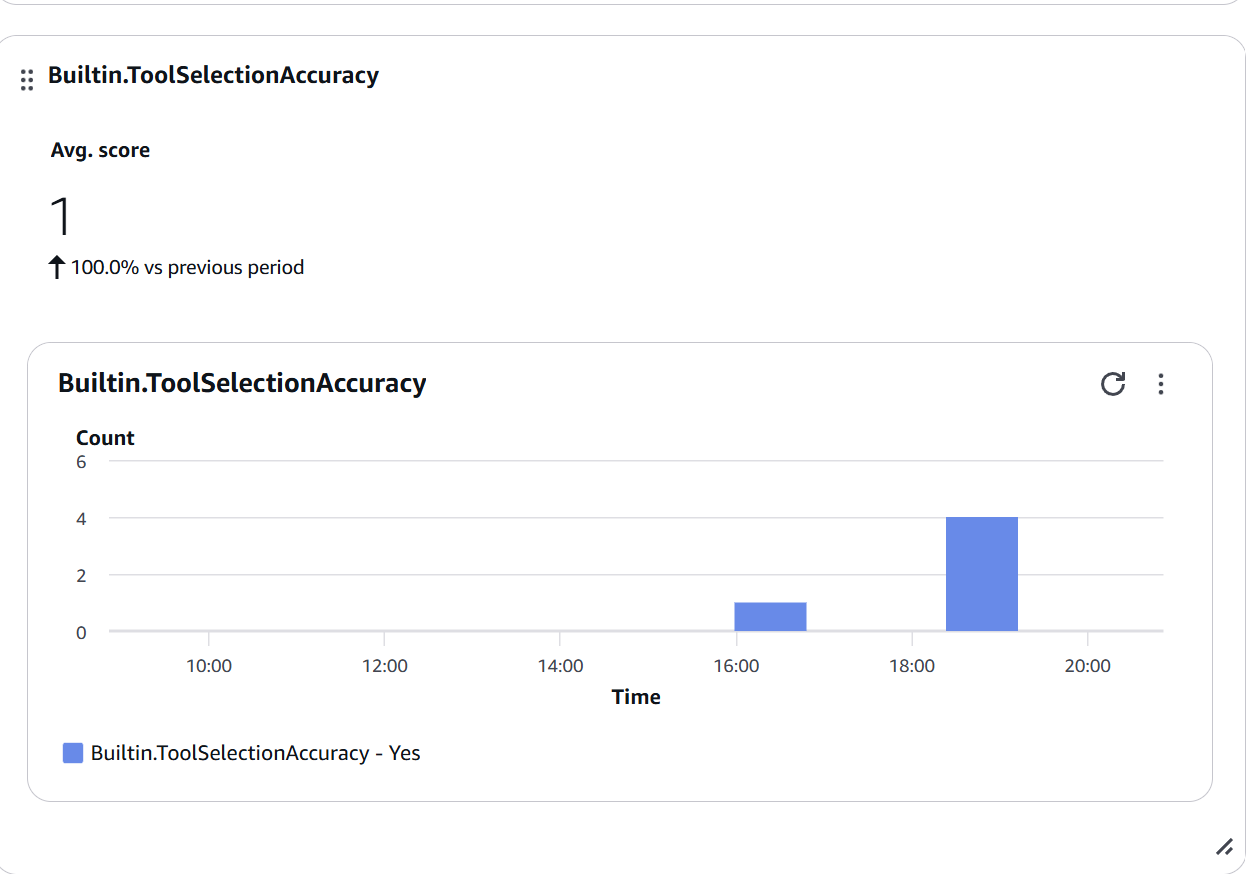Click the y-axis value 6 label
Image resolution: width=1249 pixels, height=877 pixels.
tap(81, 462)
